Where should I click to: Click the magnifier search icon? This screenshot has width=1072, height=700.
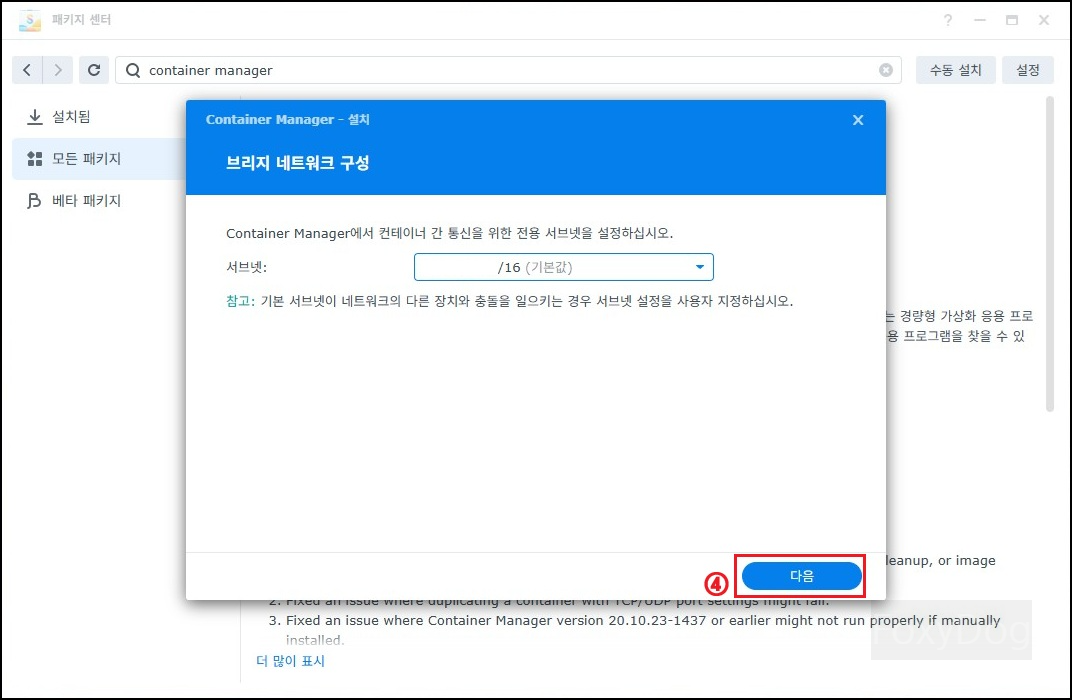[x=133, y=70]
